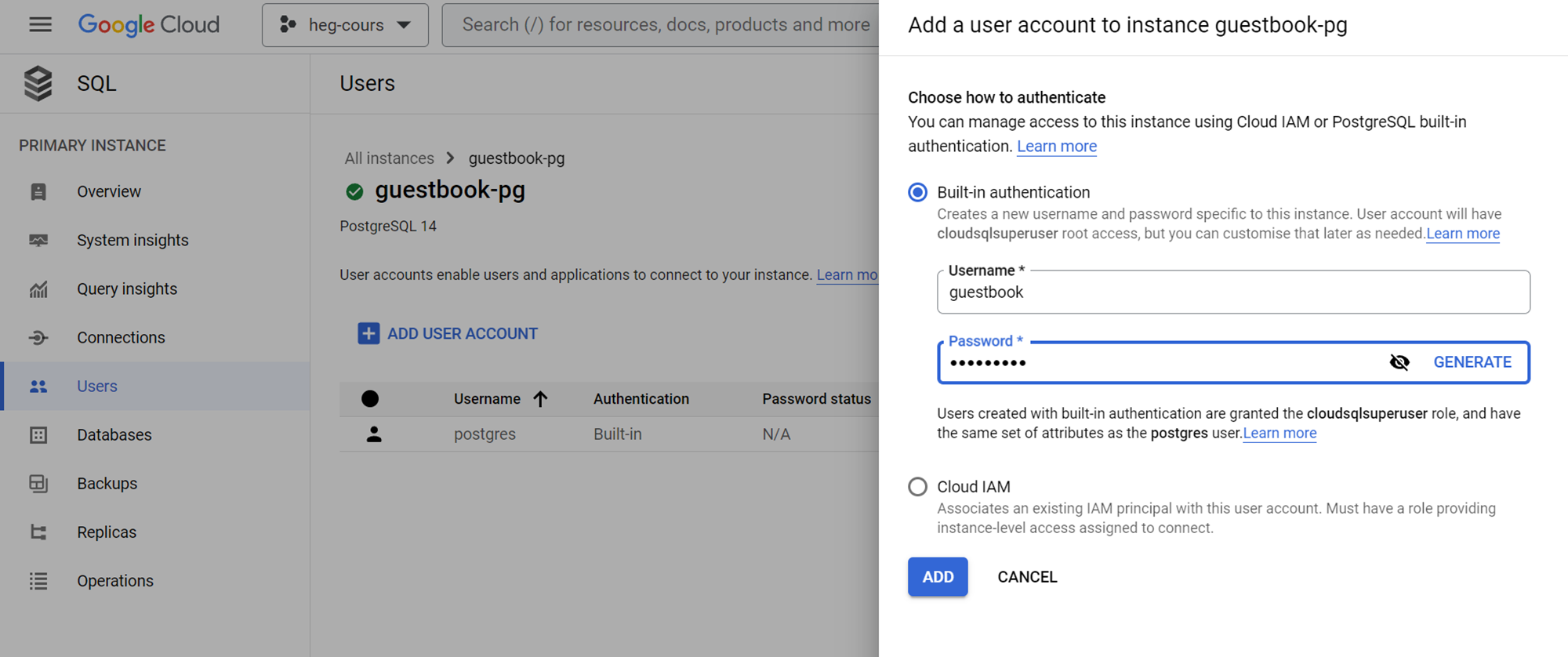The height and width of the screenshot is (657, 1568).
Task: Click the blue ADD button
Action: (938, 577)
